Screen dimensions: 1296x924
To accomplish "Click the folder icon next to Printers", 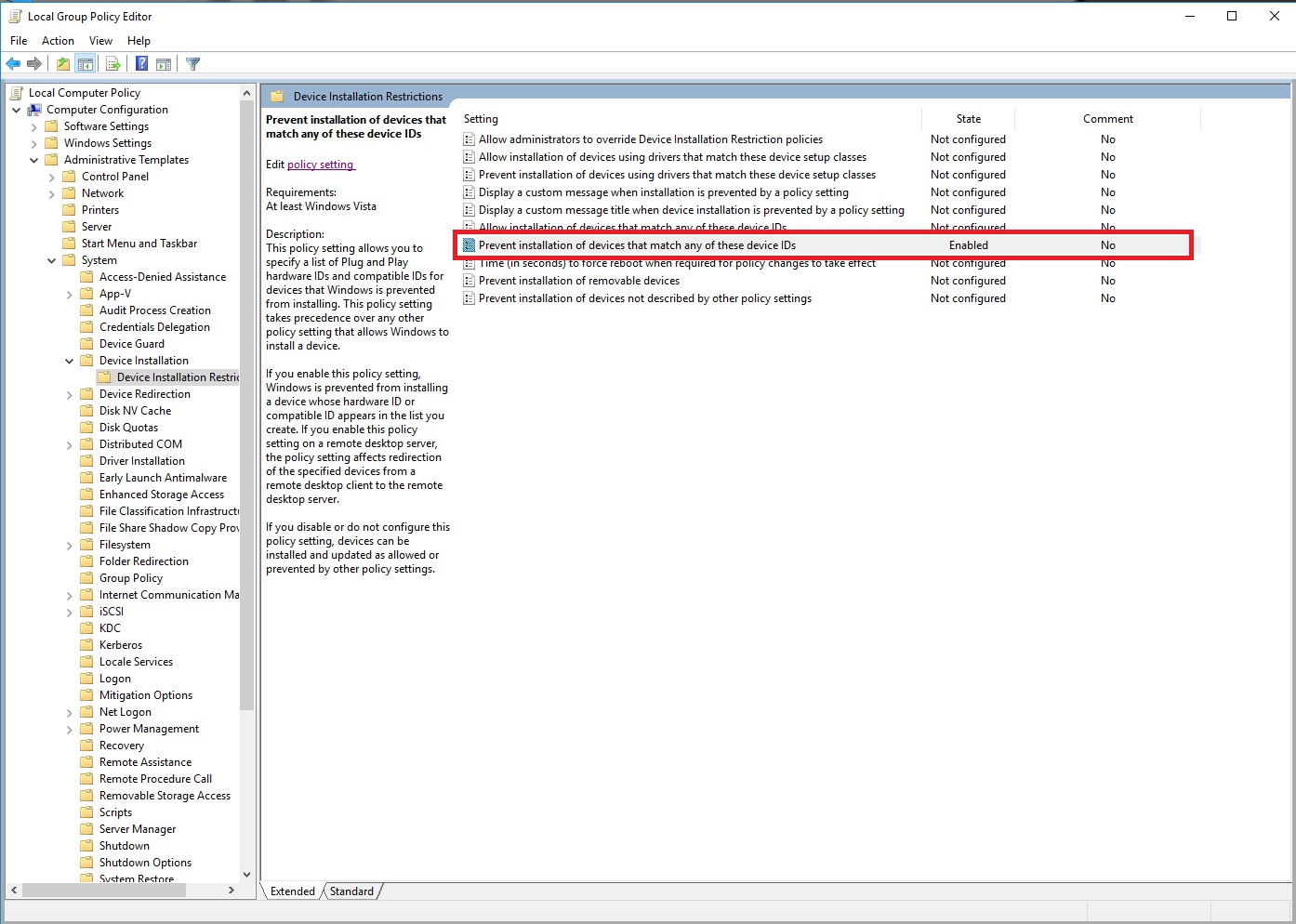I will tap(69, 210).
